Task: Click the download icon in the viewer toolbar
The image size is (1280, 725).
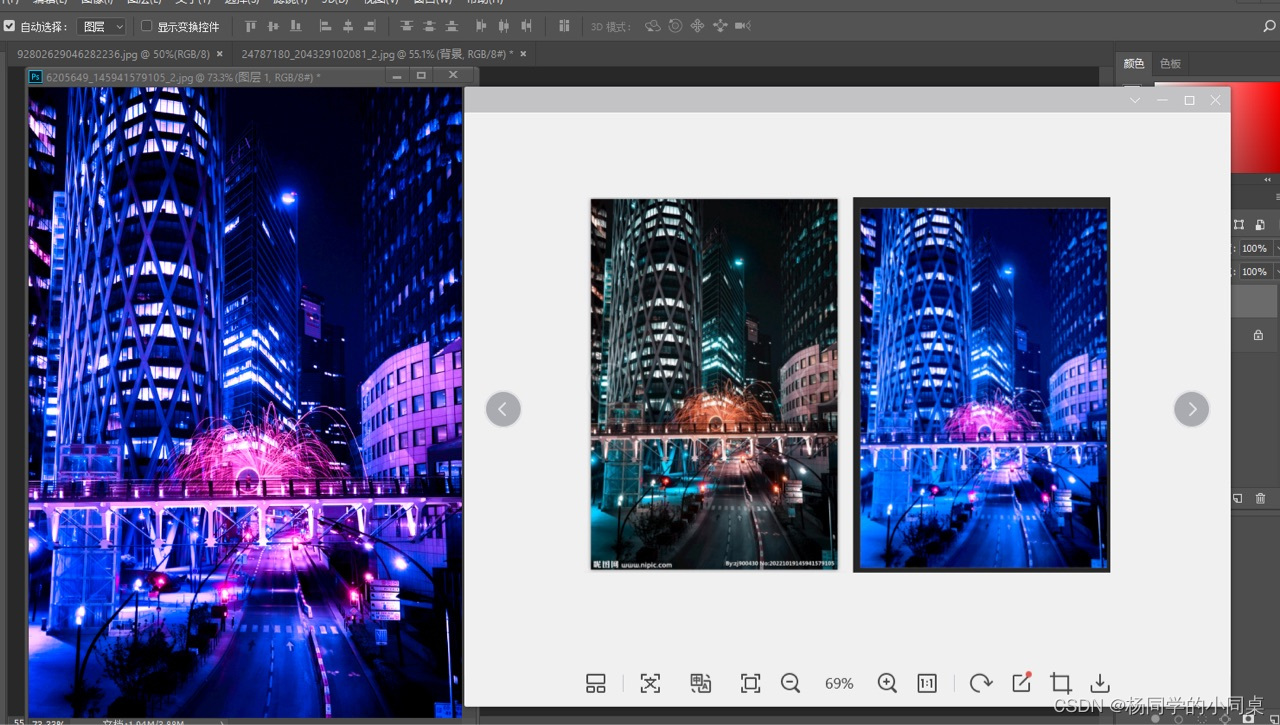Action: 1100,683
